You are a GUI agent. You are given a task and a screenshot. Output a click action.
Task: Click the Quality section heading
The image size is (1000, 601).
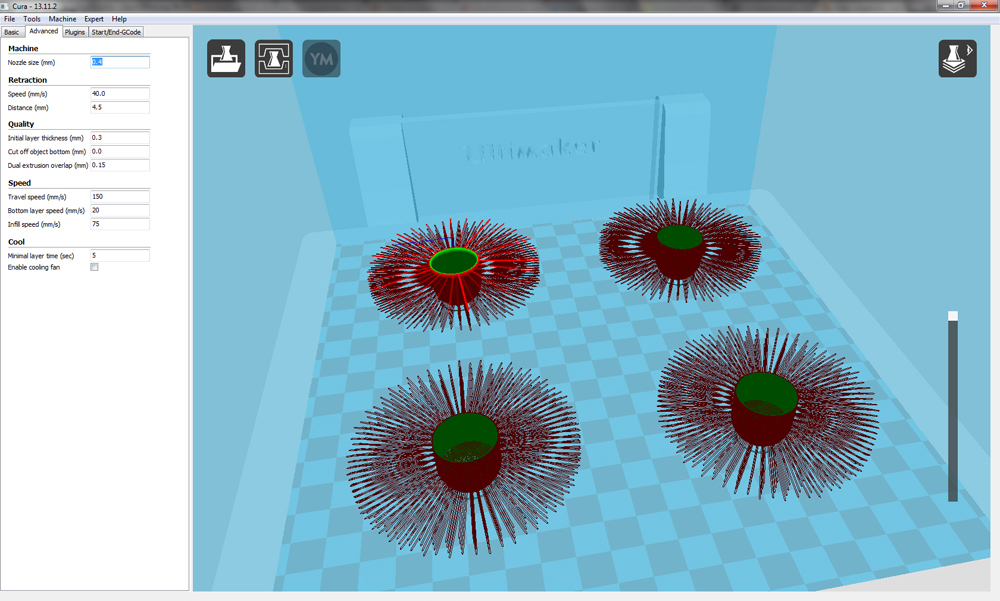point(21,124)
